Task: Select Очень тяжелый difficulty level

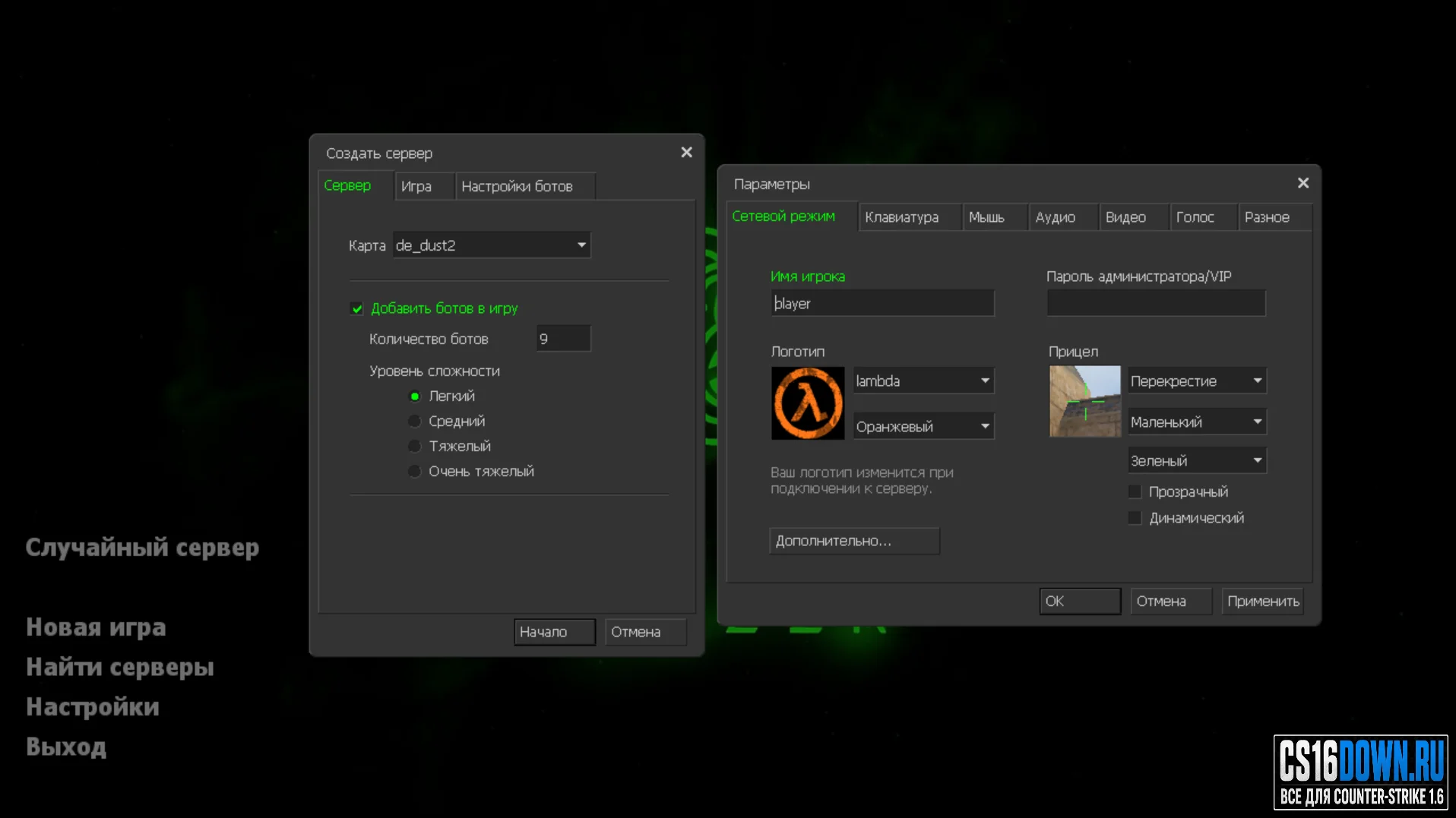Action: 415,472
